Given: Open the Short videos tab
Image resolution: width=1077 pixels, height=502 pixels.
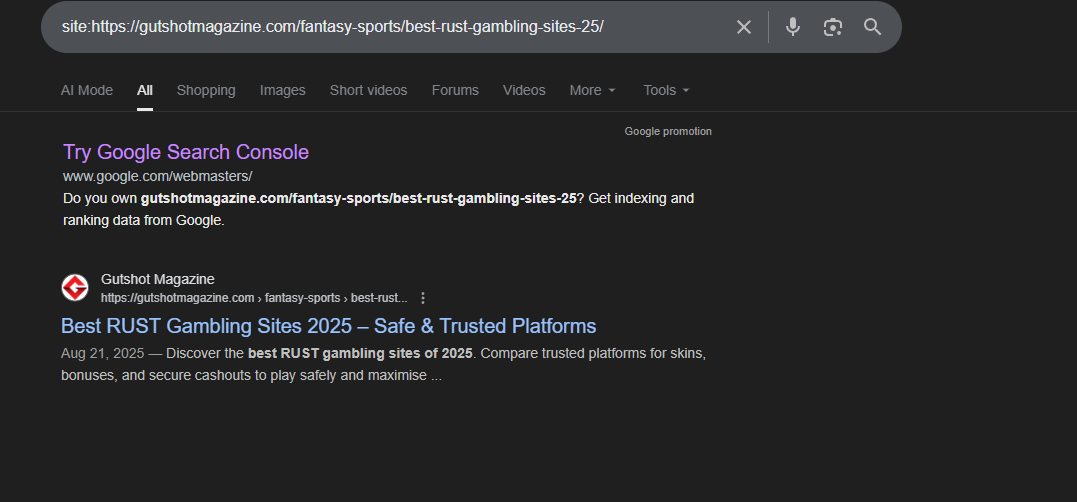Looking at the screenshot, I should [x=368, y=91].
